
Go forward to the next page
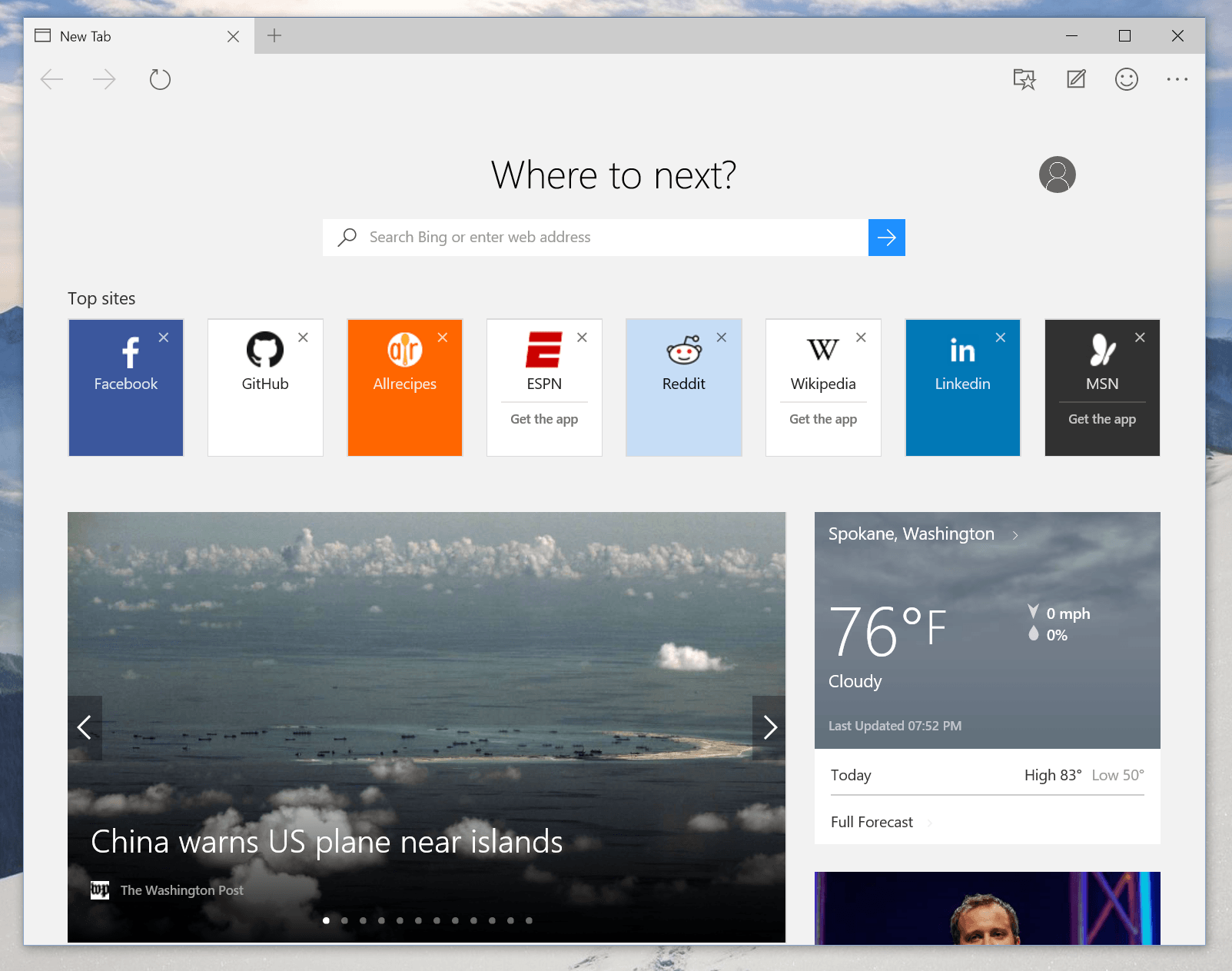pyautogui.click(x=104, y=79)
